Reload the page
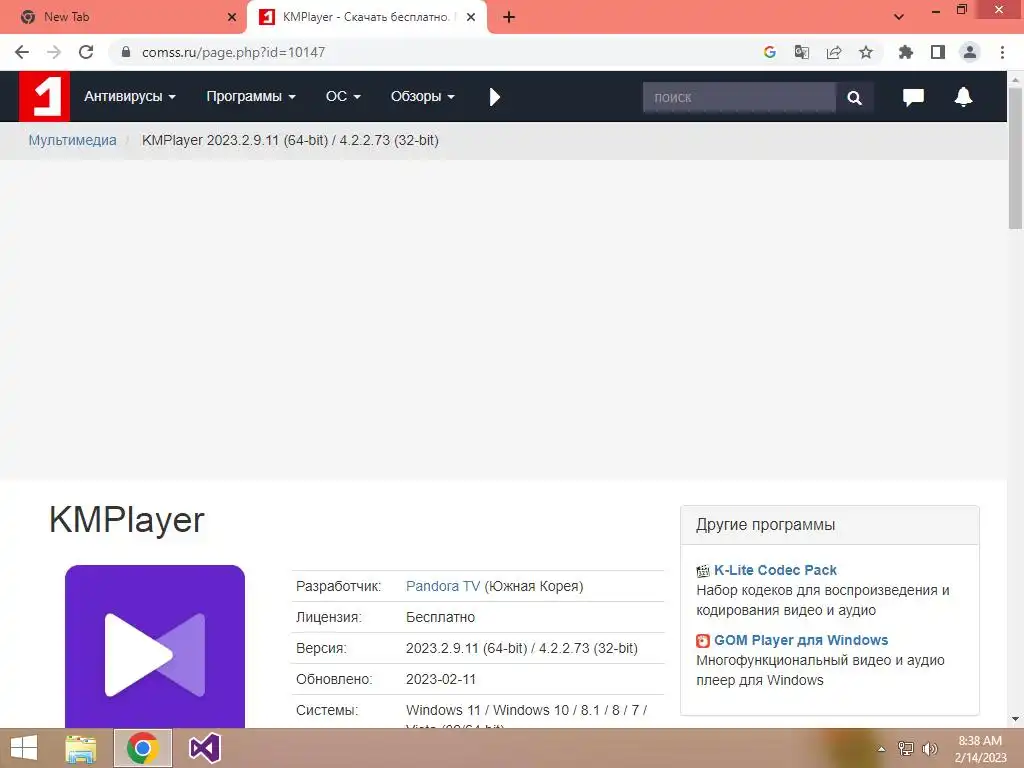This screenshot has width=1024, height=768. pos(86,52)
